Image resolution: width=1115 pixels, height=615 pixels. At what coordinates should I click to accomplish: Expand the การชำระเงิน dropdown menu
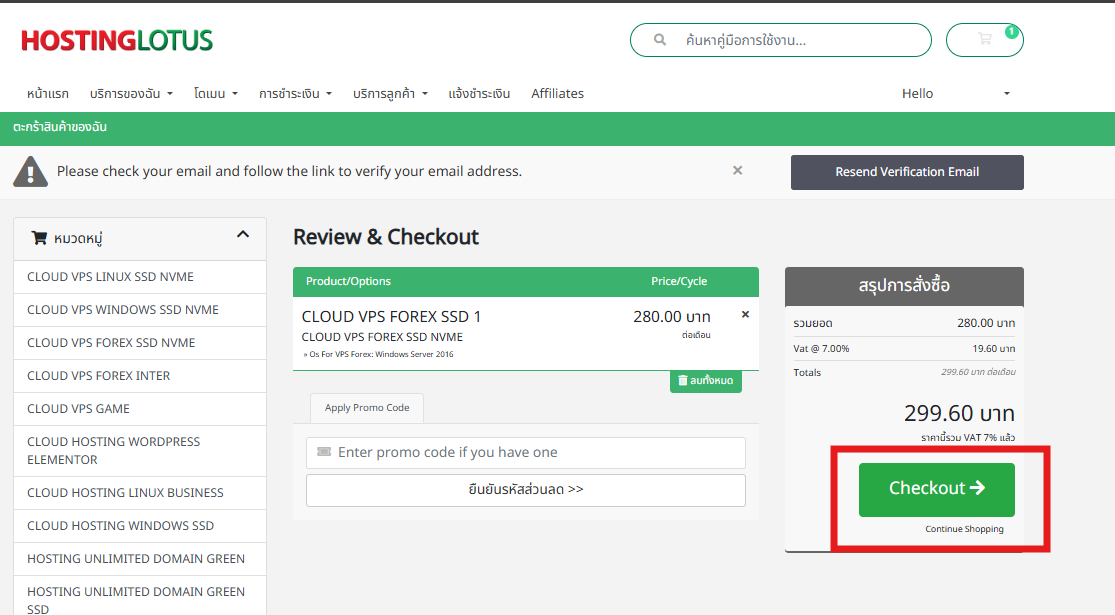click(x=295, y=93)
